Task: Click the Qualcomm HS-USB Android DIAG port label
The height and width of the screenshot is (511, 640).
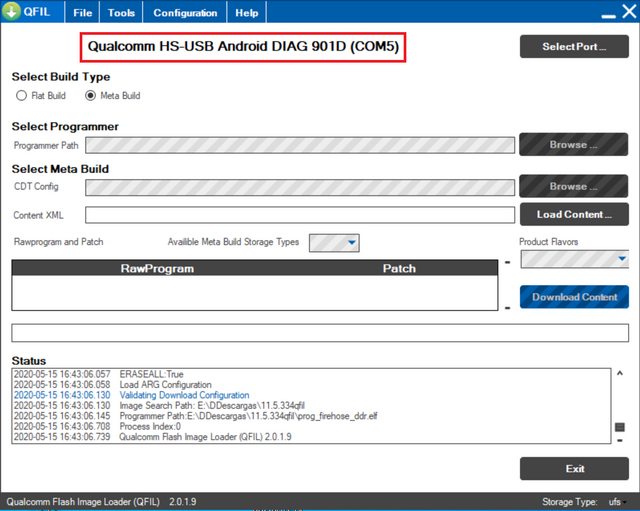Action: pyautogui.click(x=243, y=47)
